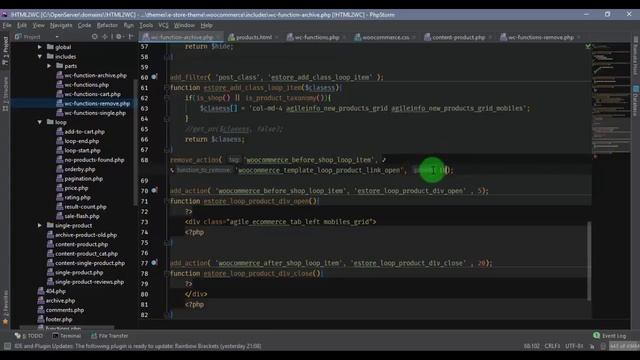Click gutter hook icon on line 77

pos(154,263)
